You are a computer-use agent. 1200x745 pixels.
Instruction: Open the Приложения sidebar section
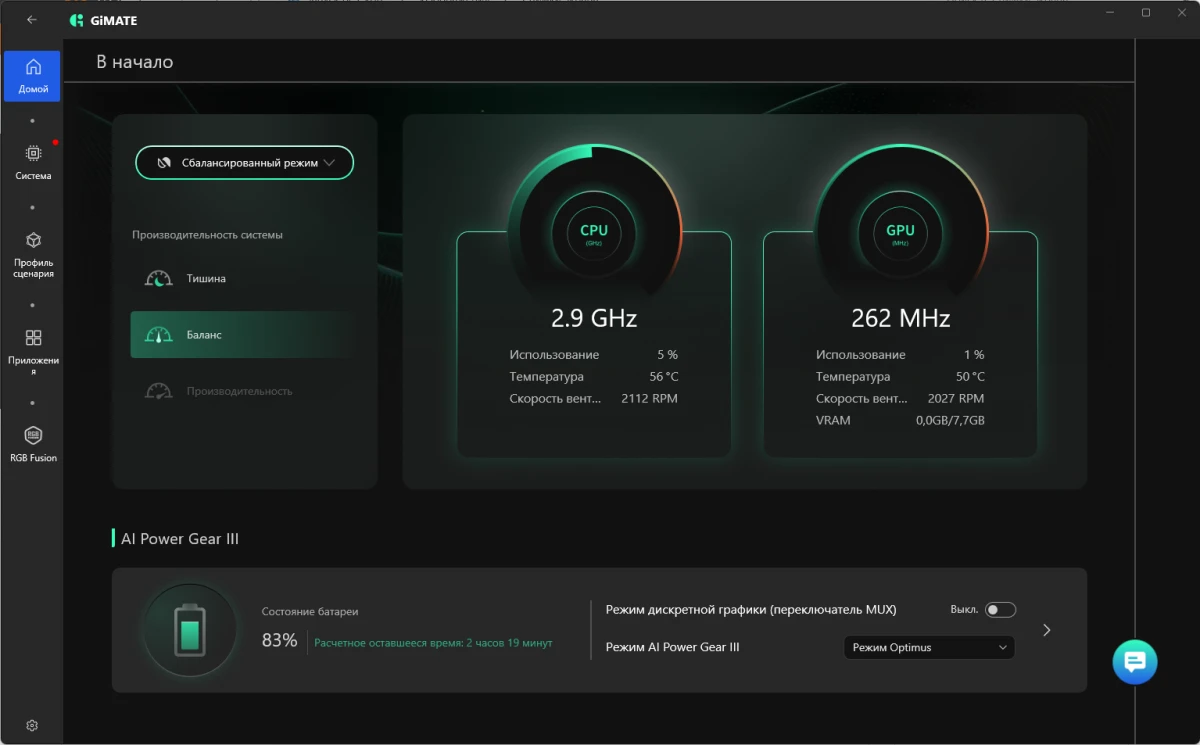[33, 352]
